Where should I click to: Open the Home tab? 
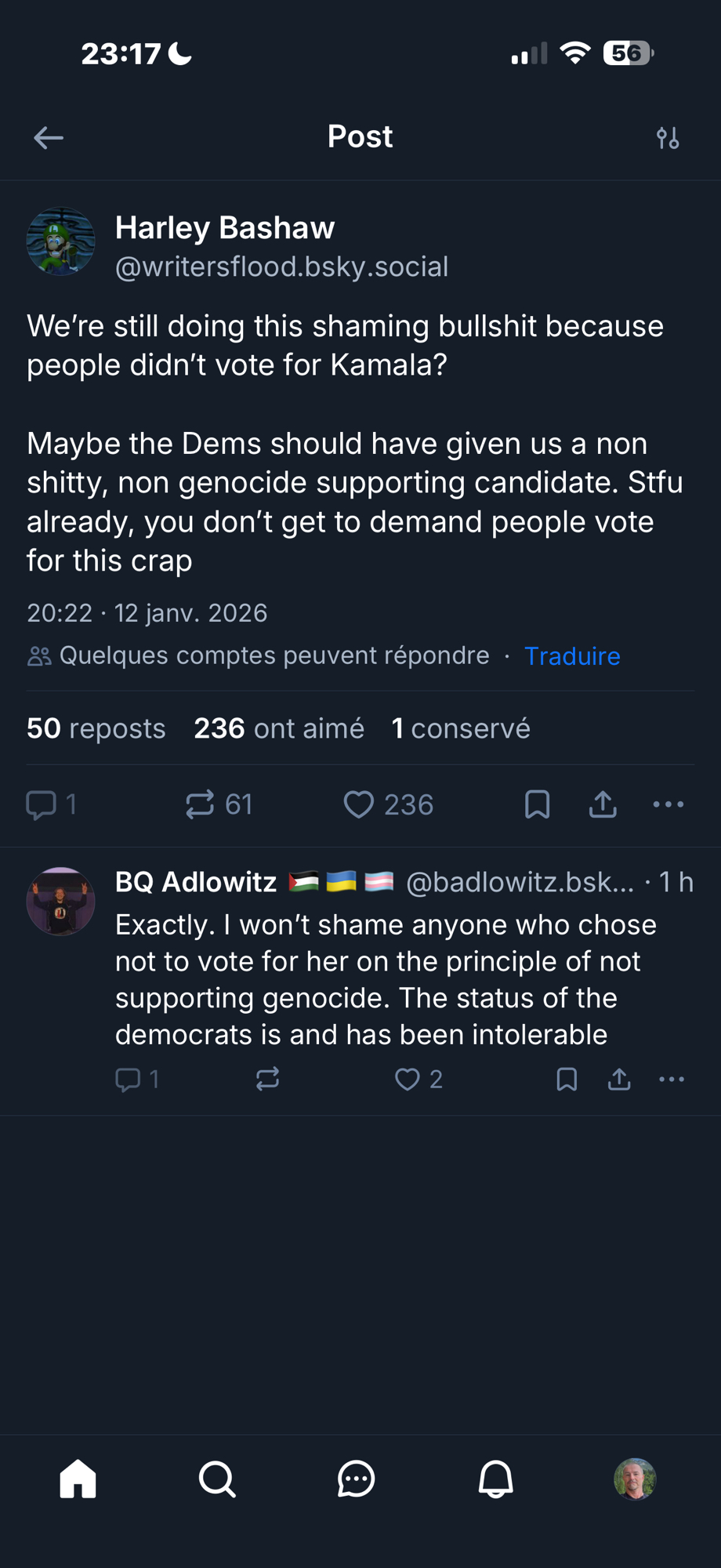tap(78, 1479)
